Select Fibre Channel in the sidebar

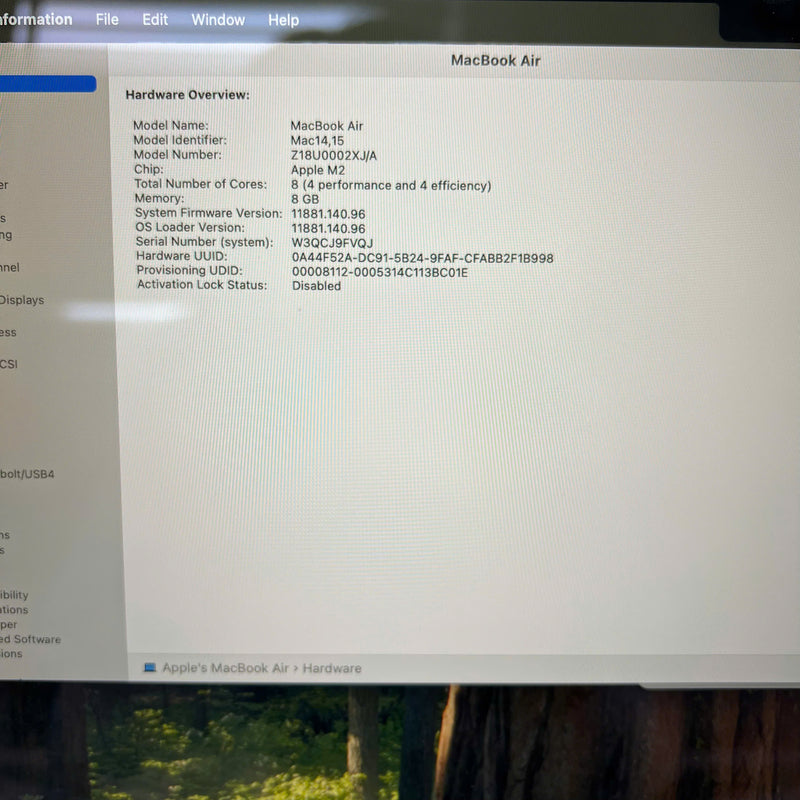(10, 268)
